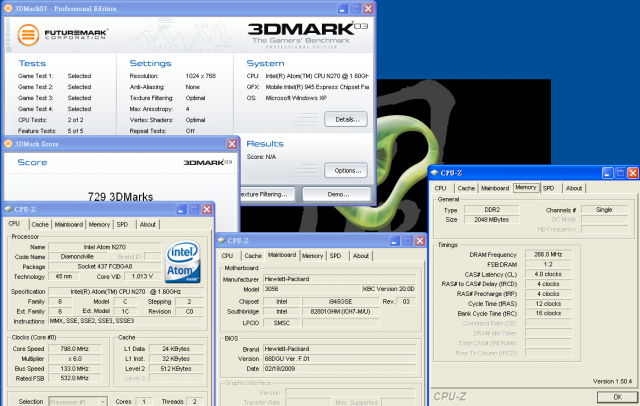Click the CAS# Latency value 4.0 clocks
The image size is (640, 406).
pos(548,274)
